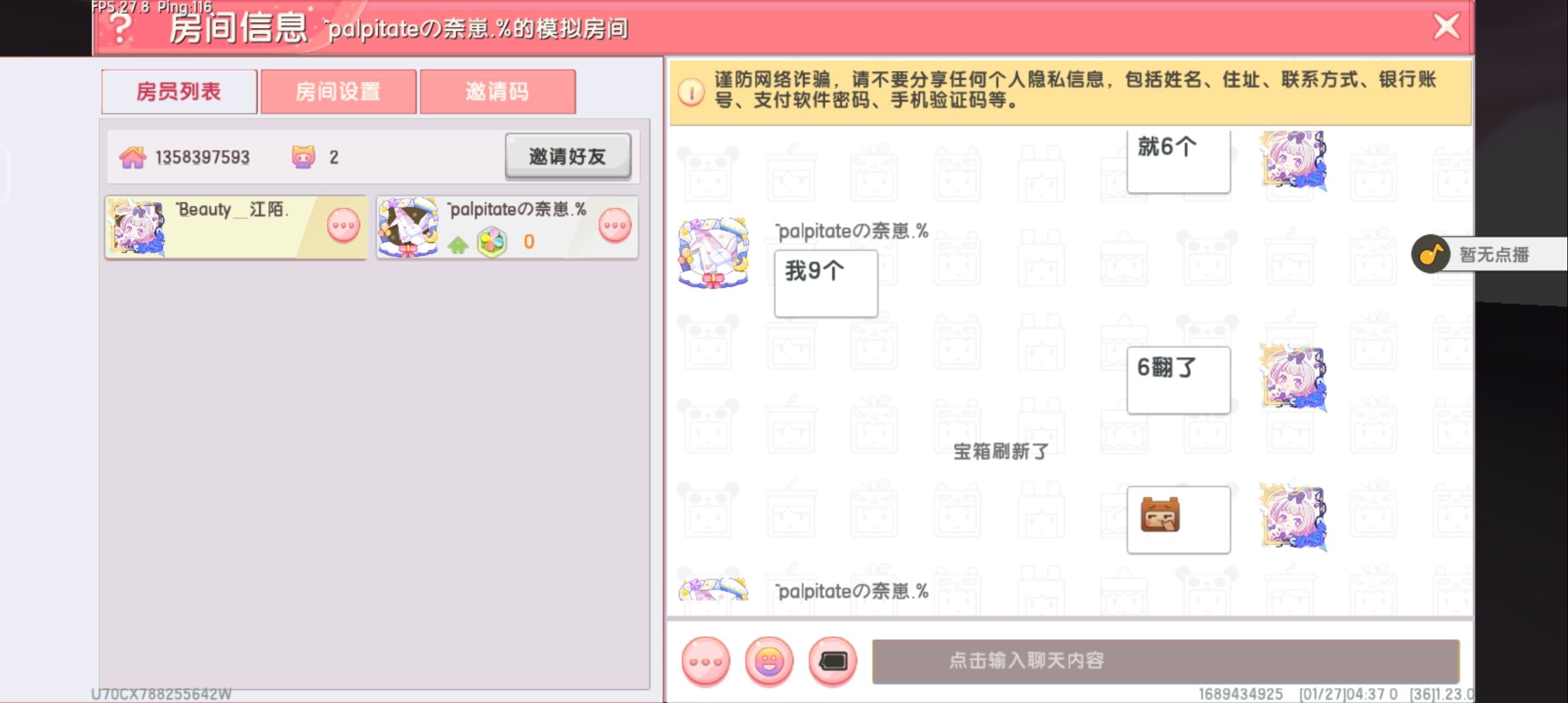Click the pink pig member count icon
The image size is (1568, 703).
click(x=303, y=157)
